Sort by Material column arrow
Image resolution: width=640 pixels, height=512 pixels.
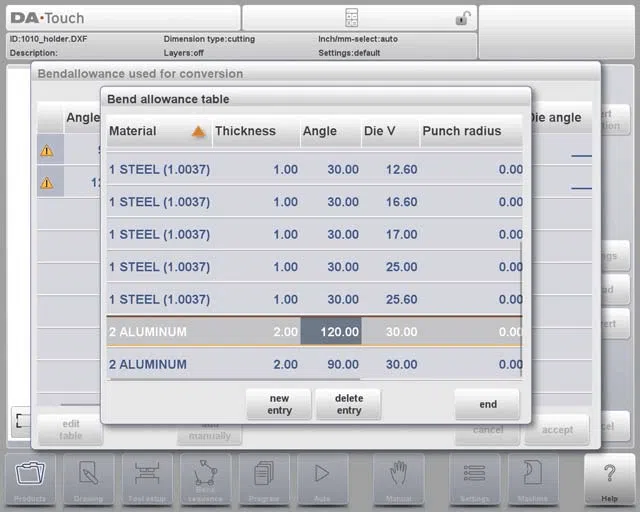click(x=198, y=131)
